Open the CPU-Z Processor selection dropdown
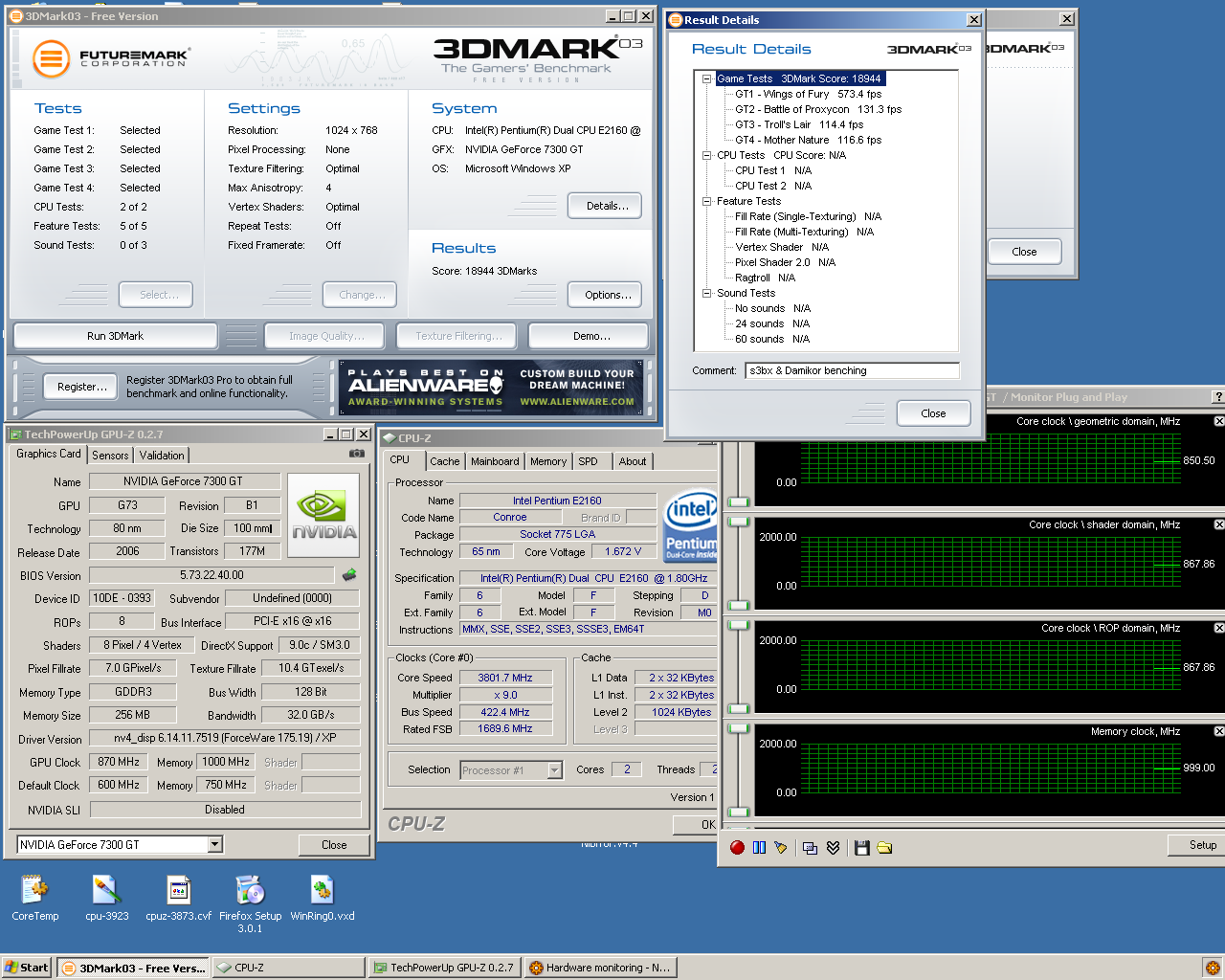The height and width of the screenshot is (980, 1225). point(554,770)
